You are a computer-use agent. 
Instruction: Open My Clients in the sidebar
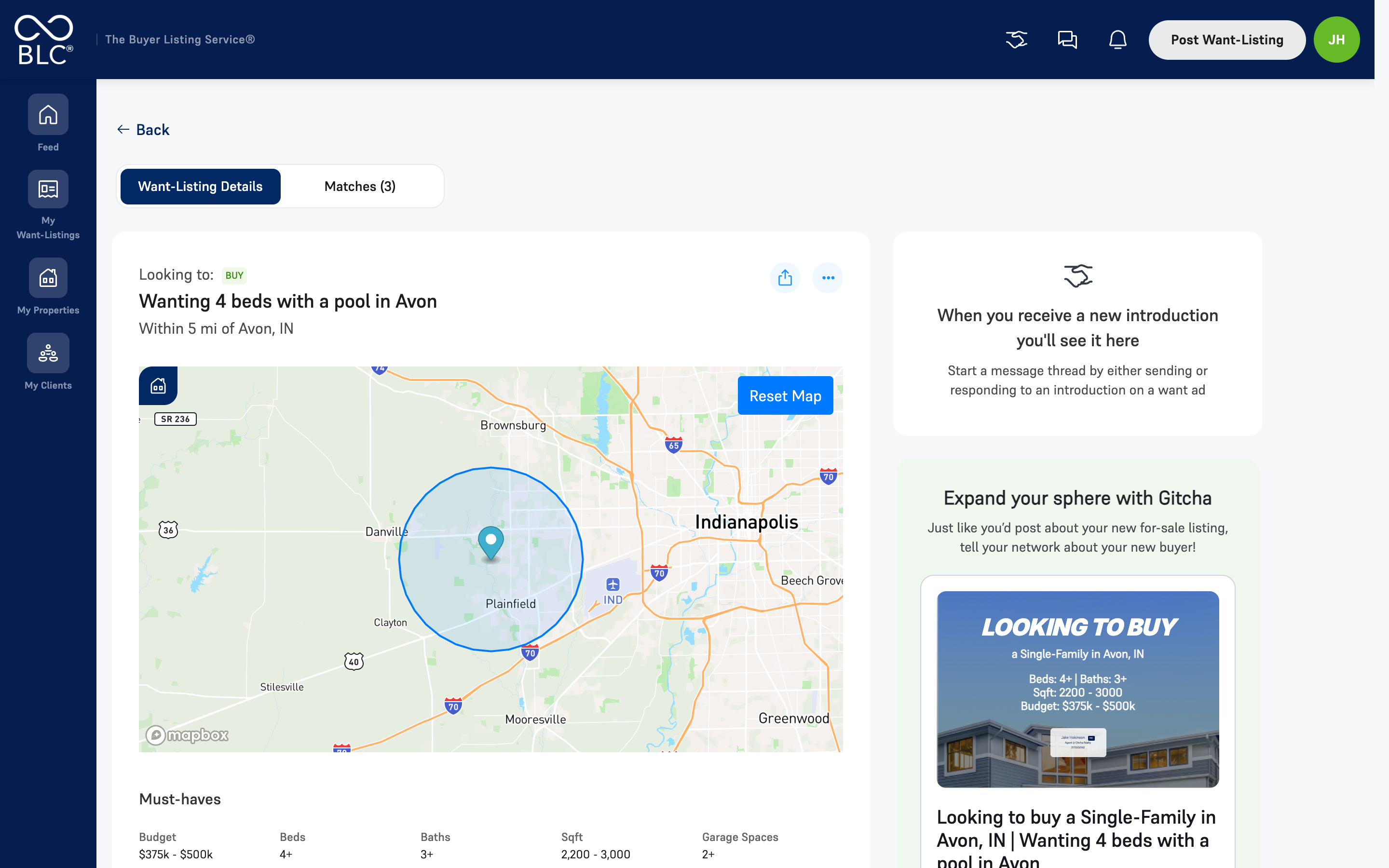point(48,353)
